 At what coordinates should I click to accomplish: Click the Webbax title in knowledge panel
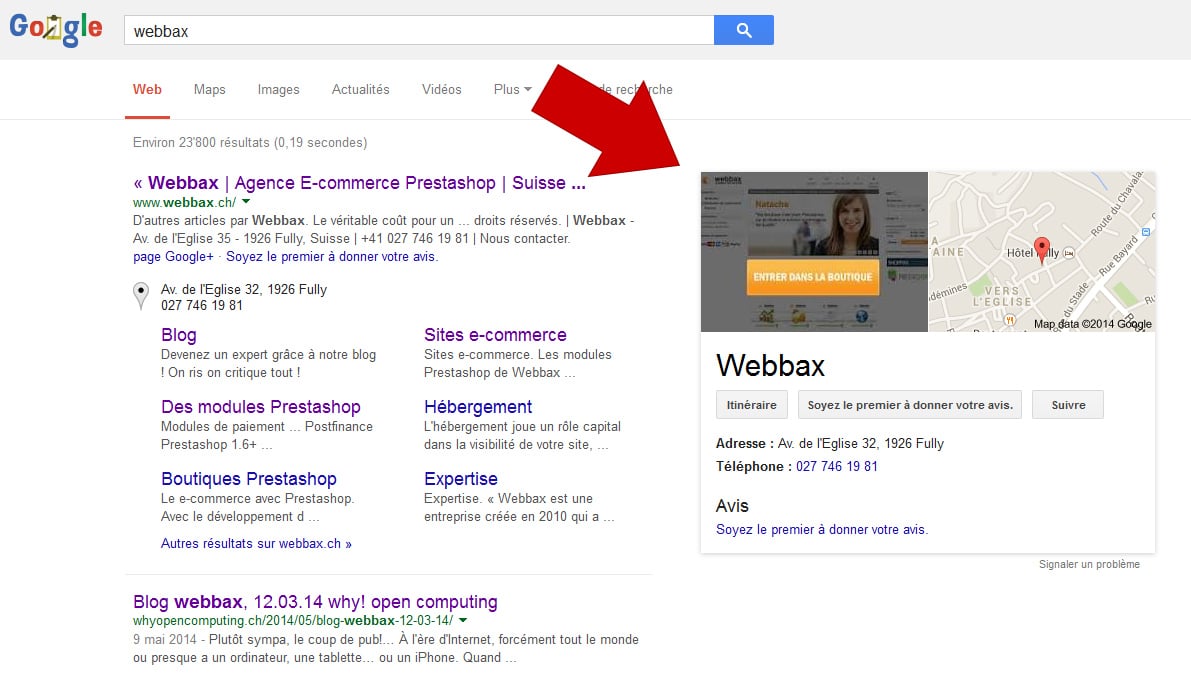pyautogui.click(x=770, y=365)
